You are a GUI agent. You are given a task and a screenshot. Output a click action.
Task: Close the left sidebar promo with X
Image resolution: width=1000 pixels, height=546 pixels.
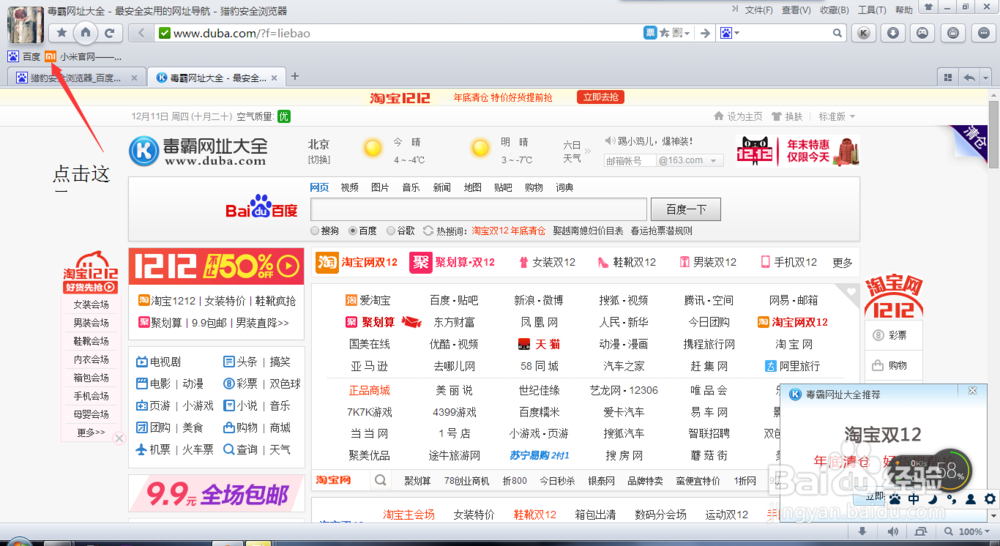tap(119, 438)
